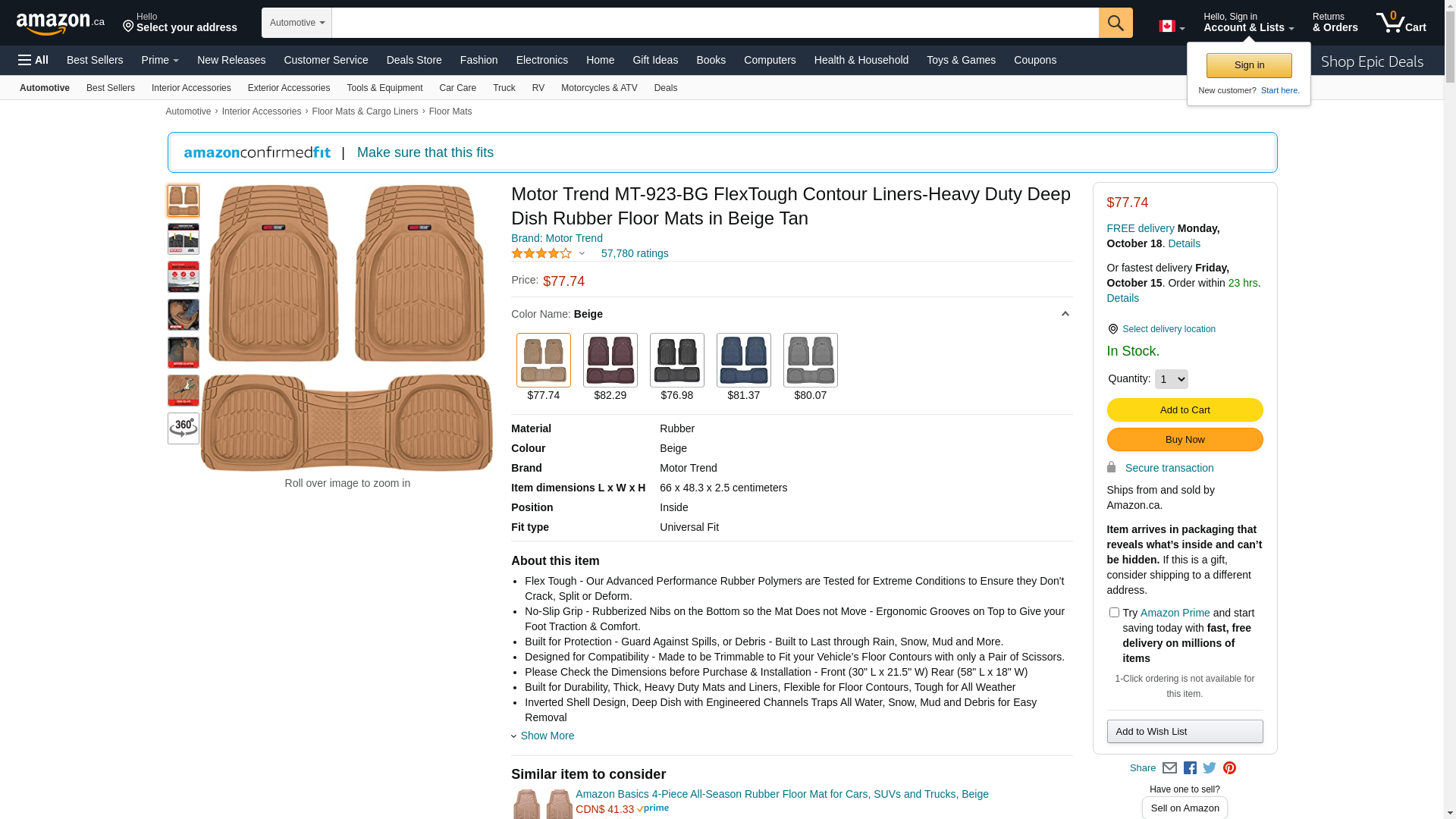The width and height of the screenshot is (1456, 819).
Task: Share product via Pinterest icon
Action: pyautogui.click(x=1229, y=768)
